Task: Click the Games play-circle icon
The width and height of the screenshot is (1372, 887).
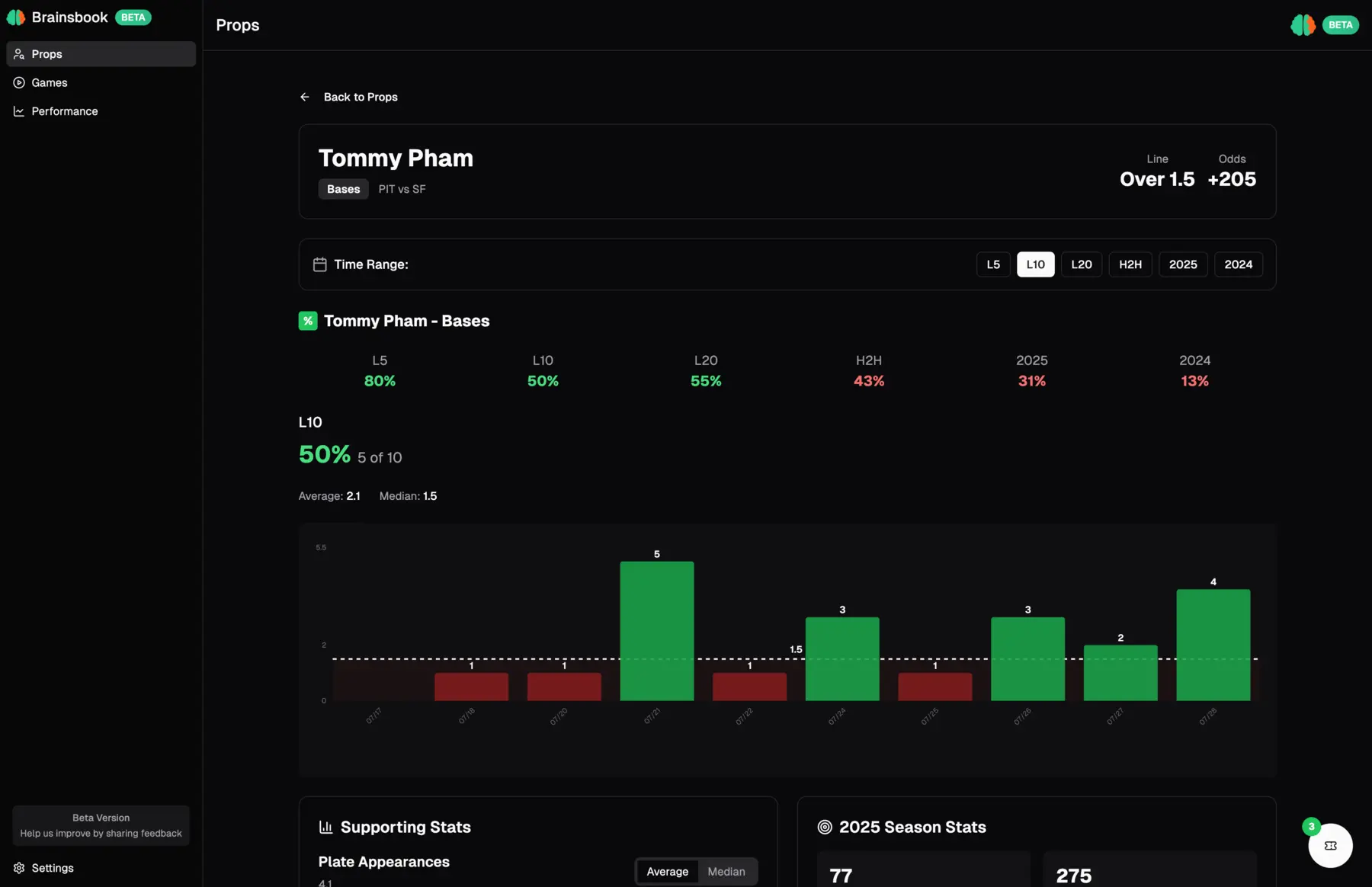Action: pos(19,82)
